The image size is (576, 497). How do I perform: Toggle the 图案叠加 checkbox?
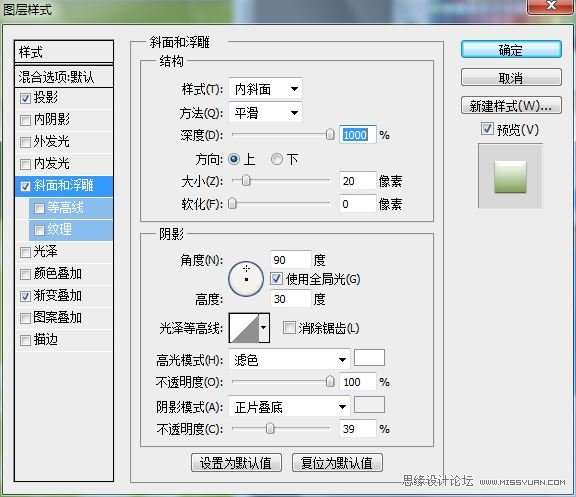[25, 318]
